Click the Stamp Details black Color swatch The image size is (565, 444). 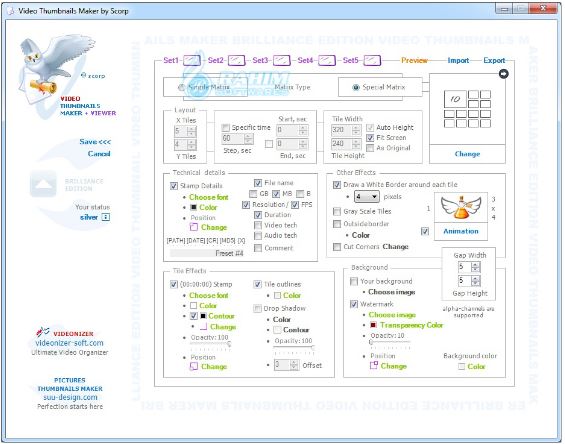[x=193, y=207]
